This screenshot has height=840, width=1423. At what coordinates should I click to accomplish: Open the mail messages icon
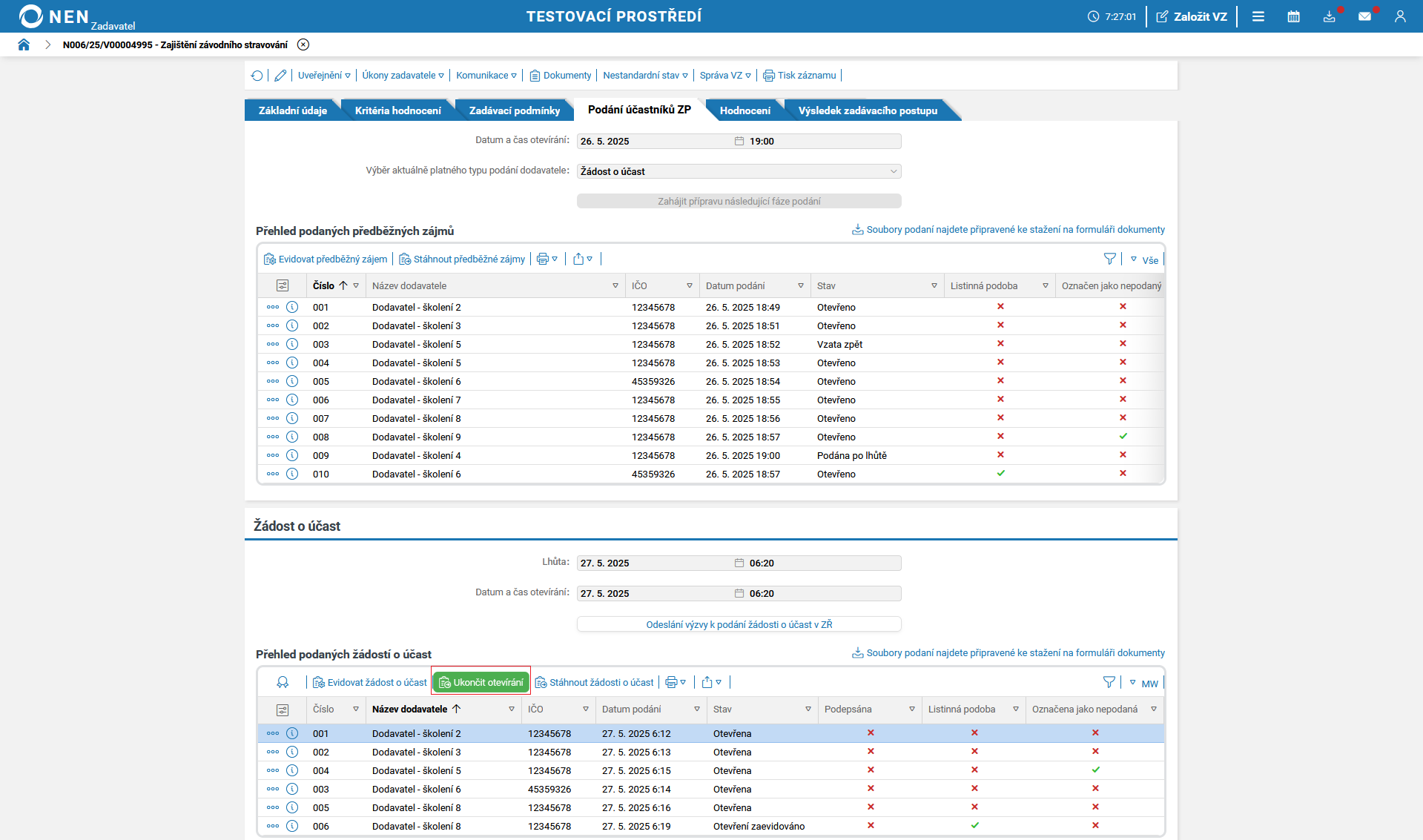click(x=1364, y=16)
